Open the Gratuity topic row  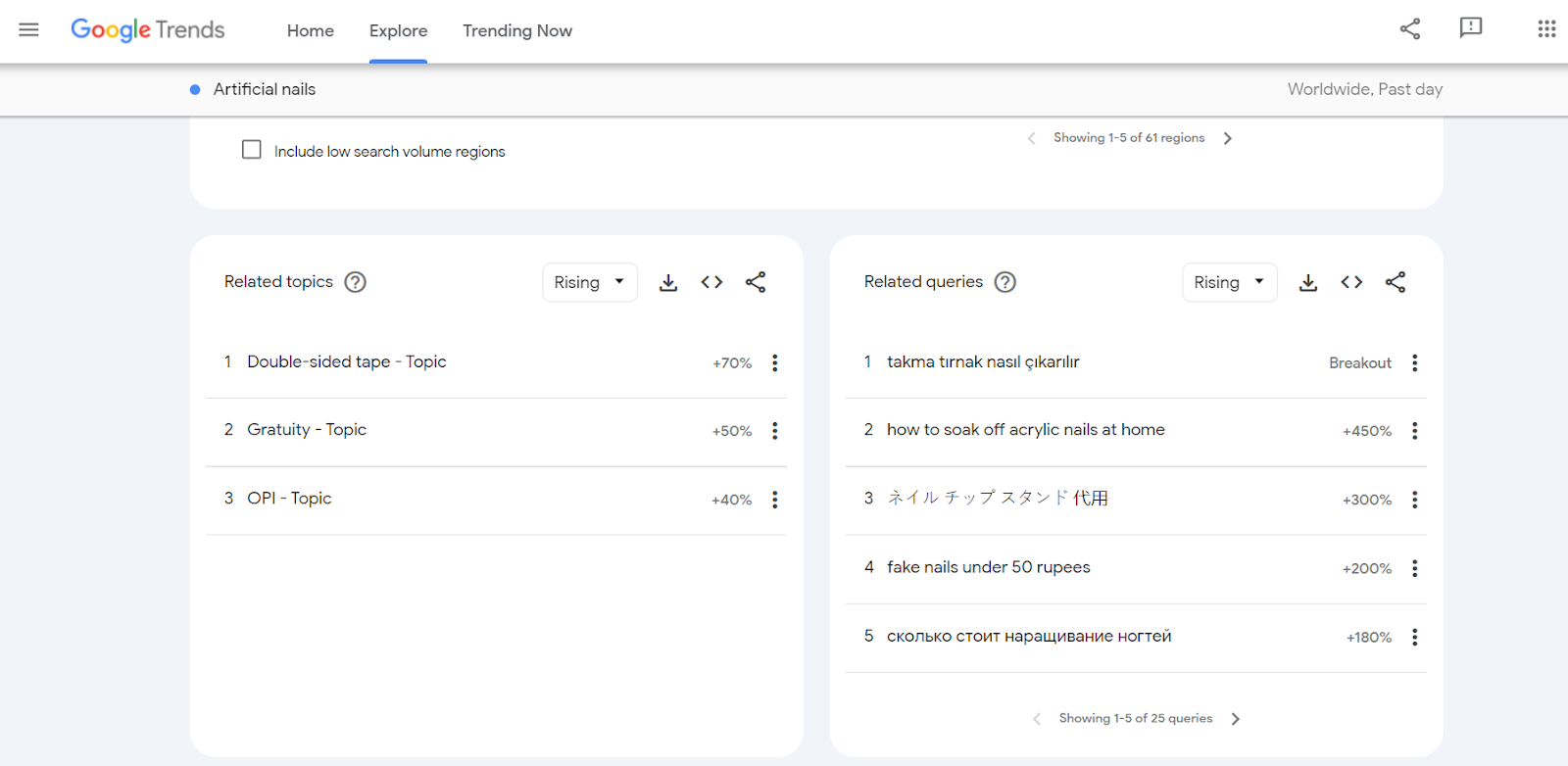click(x=496, y=431)
